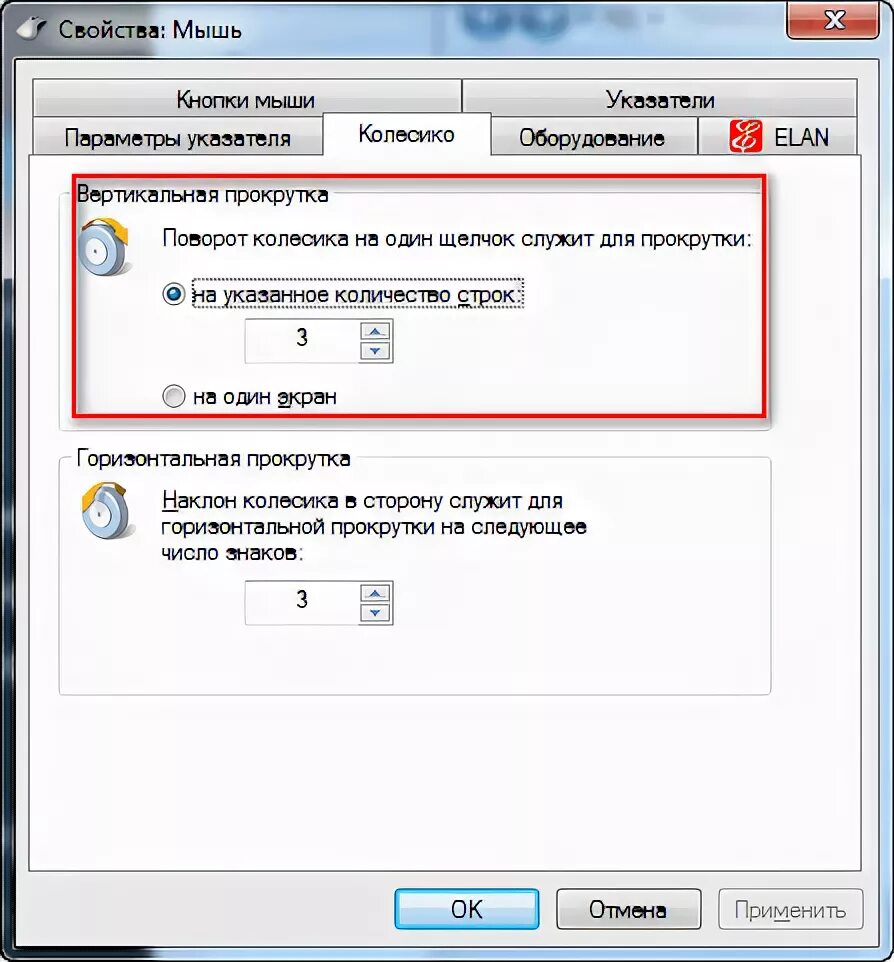Click the red ELAN logo icon
Screen dimensions: 894x962
click(x=746, y=136)
